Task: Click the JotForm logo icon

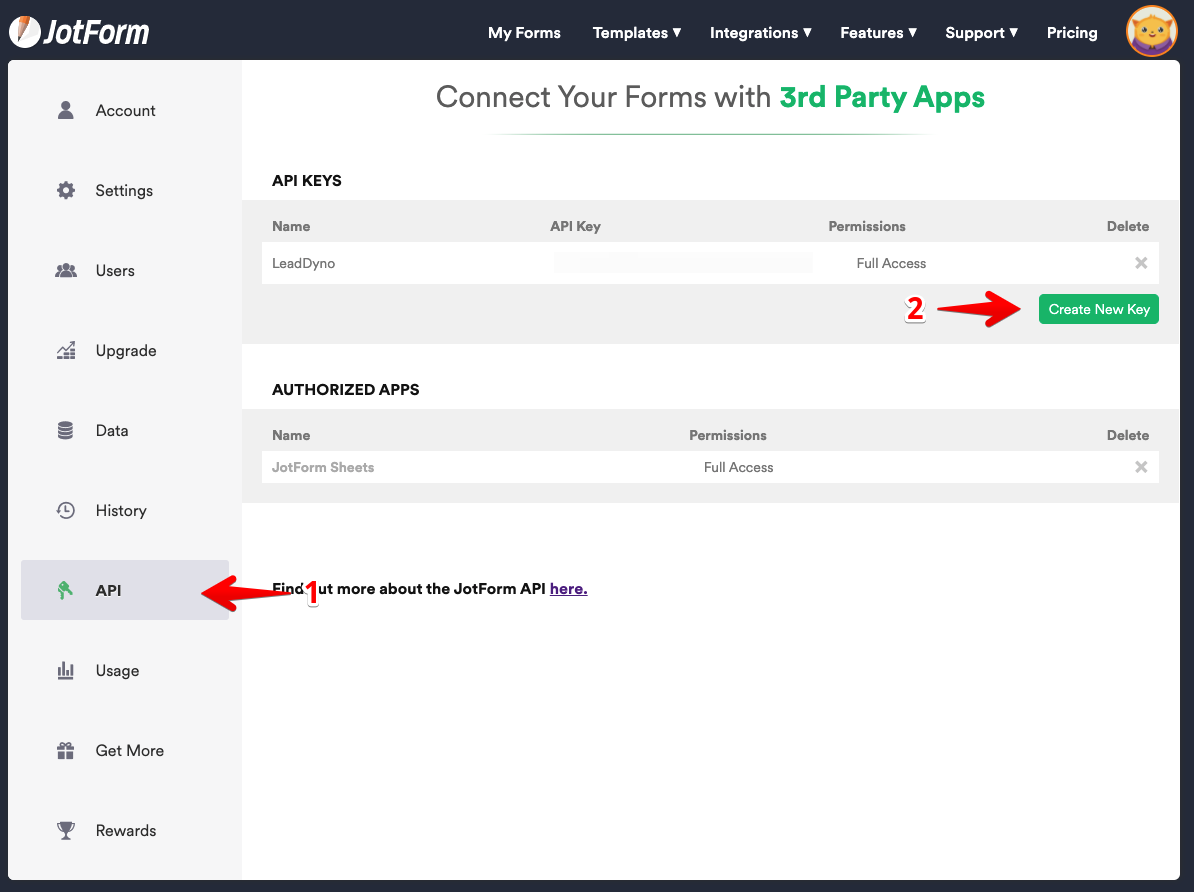Action: [x=24, y=32]
